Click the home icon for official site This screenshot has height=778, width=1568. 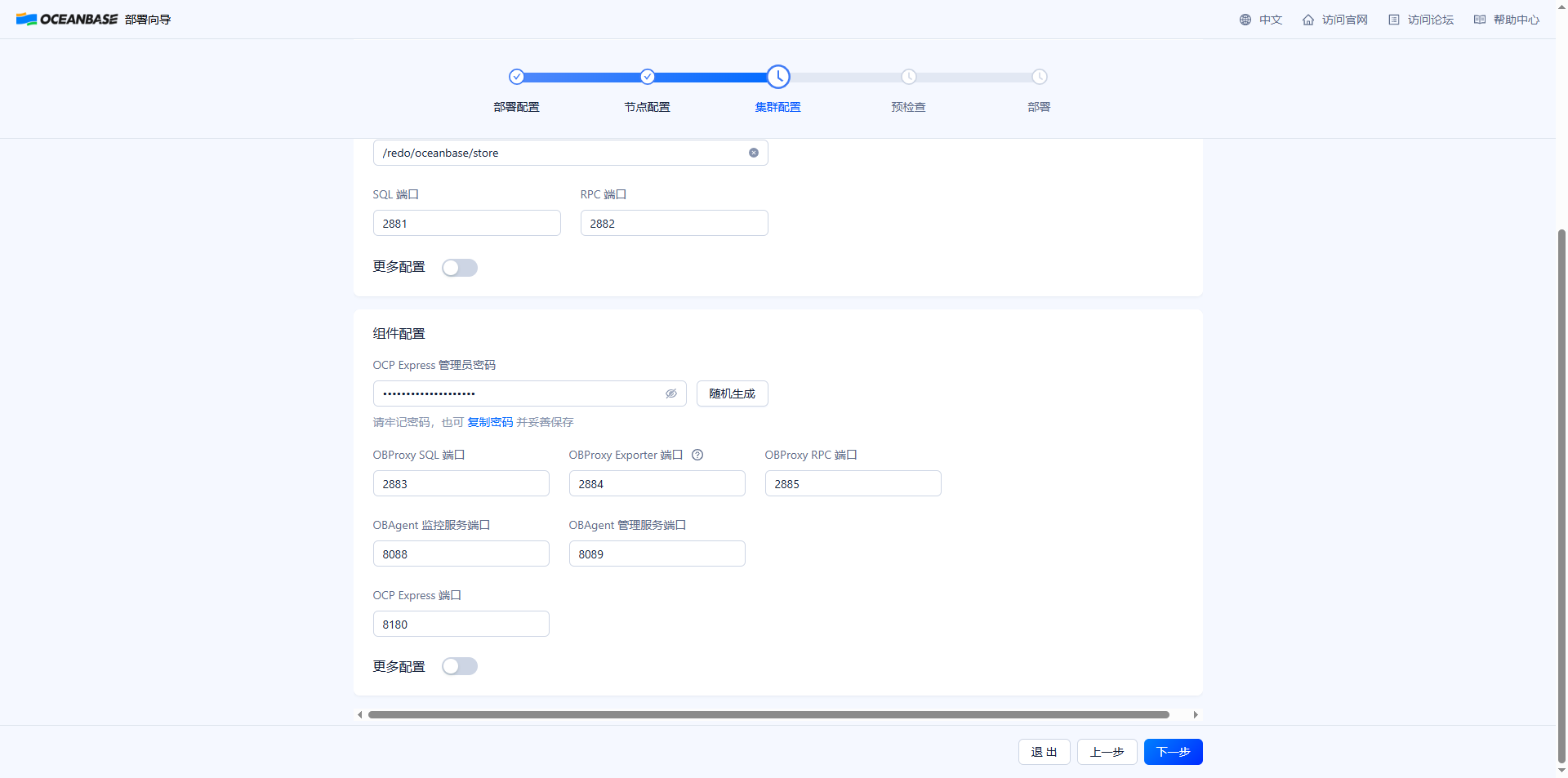[1308, 20]
